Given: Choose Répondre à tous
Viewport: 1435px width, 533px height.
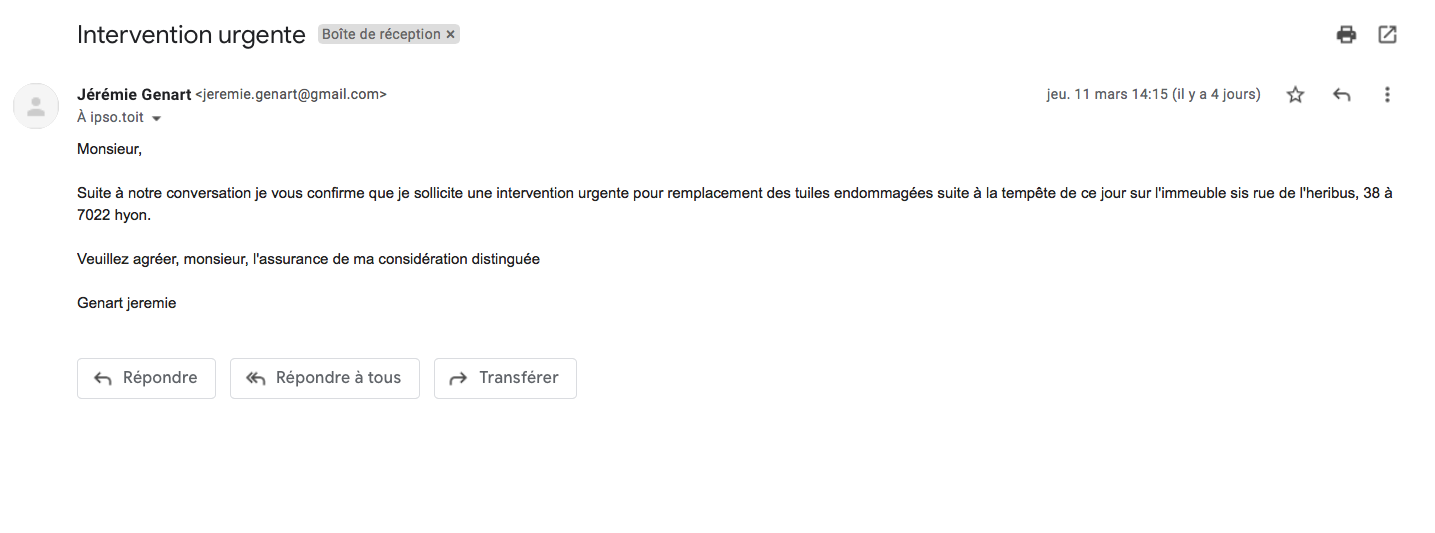Looking at the screenshot, I should [324, 378].
